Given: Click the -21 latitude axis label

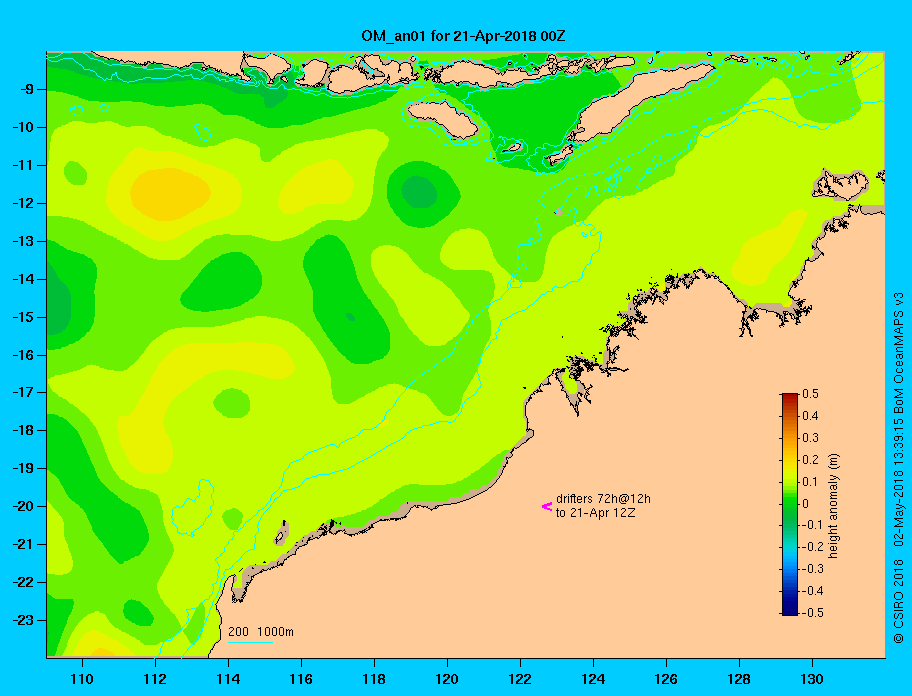Looking at the screenshot, I should pos(22,544).
